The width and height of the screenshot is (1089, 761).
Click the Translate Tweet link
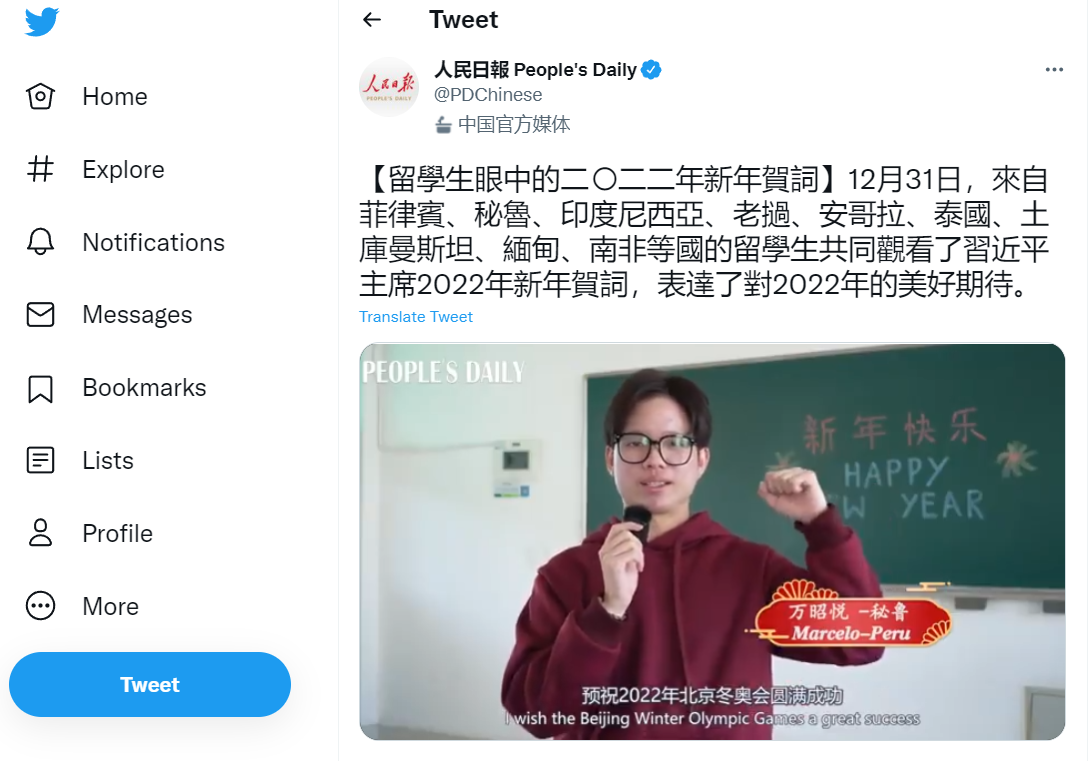[415, 317]
